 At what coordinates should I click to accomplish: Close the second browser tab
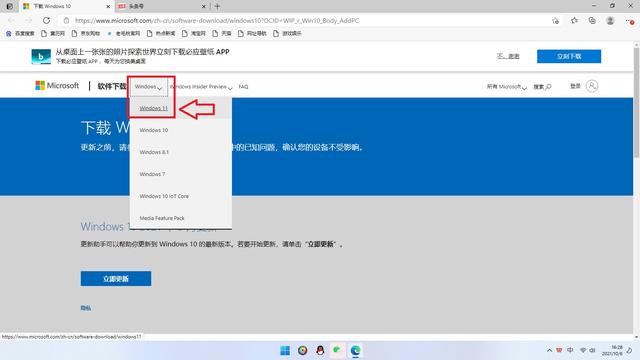pos(204,7)
